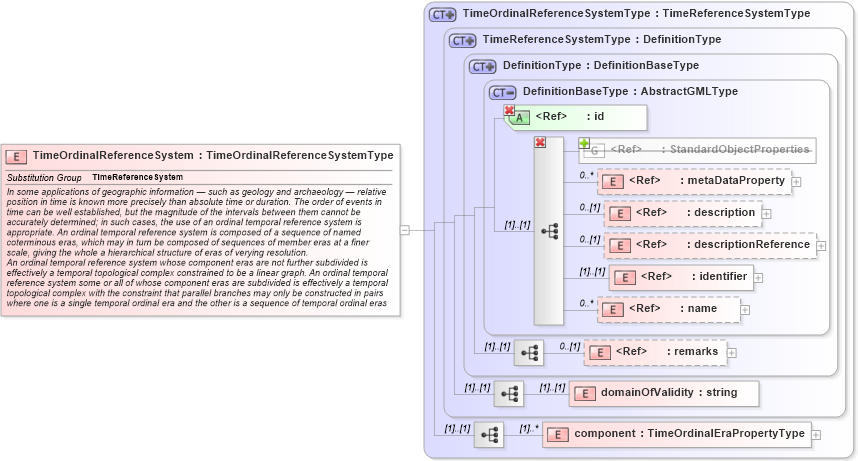This screenshot has width=858, height=461.
Task: Select the DefinitionType : DefinitionBaseType header
Action: click(x=601, y=66)
